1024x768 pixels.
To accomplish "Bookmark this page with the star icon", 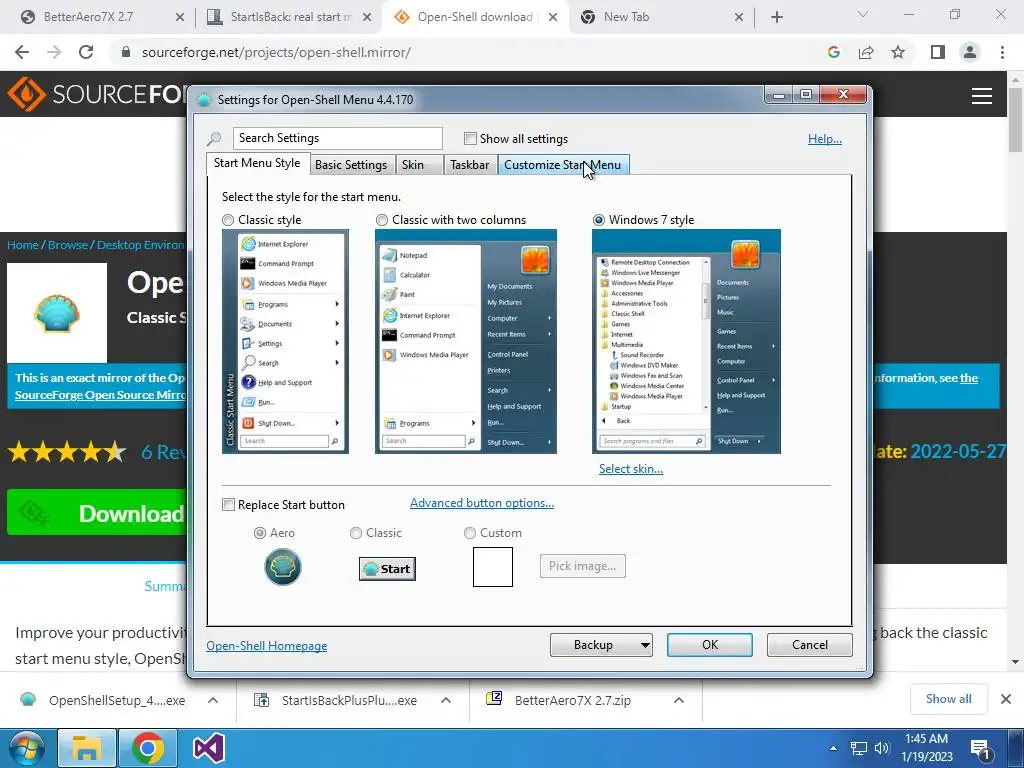I will tap(898, 52).
